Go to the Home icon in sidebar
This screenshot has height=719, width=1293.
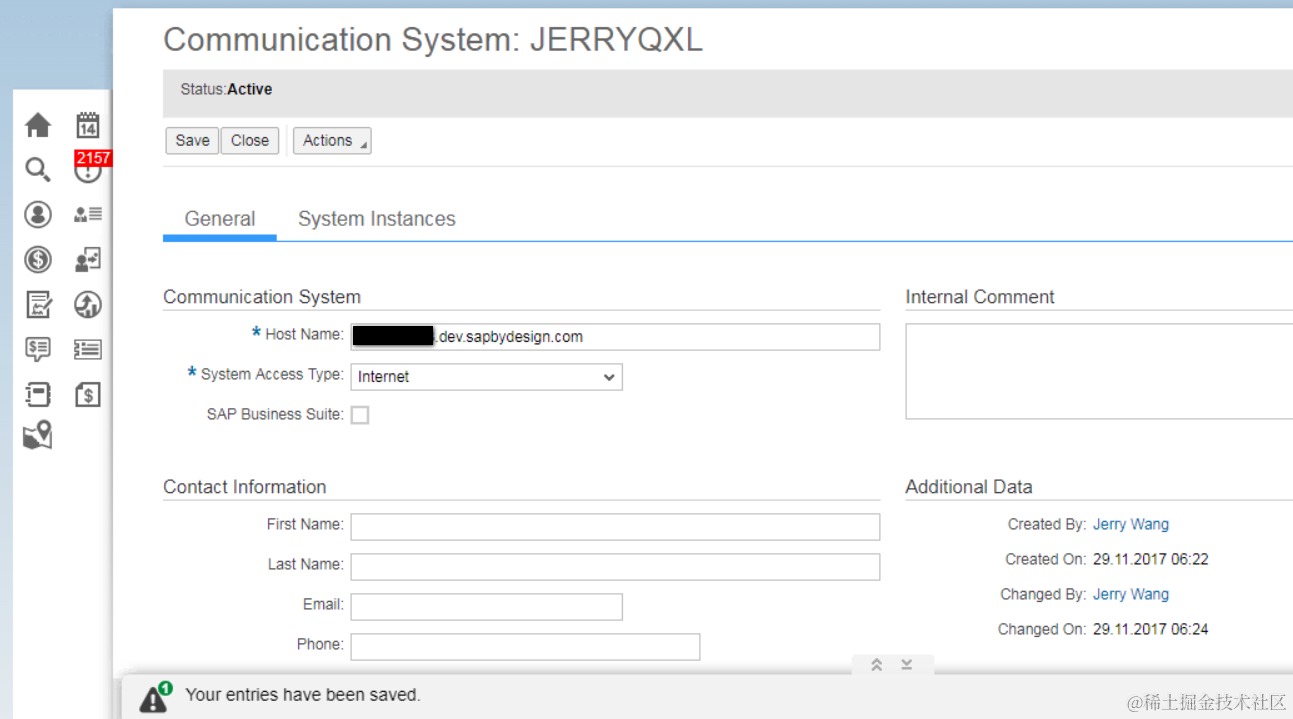click(x=38, y=125)
